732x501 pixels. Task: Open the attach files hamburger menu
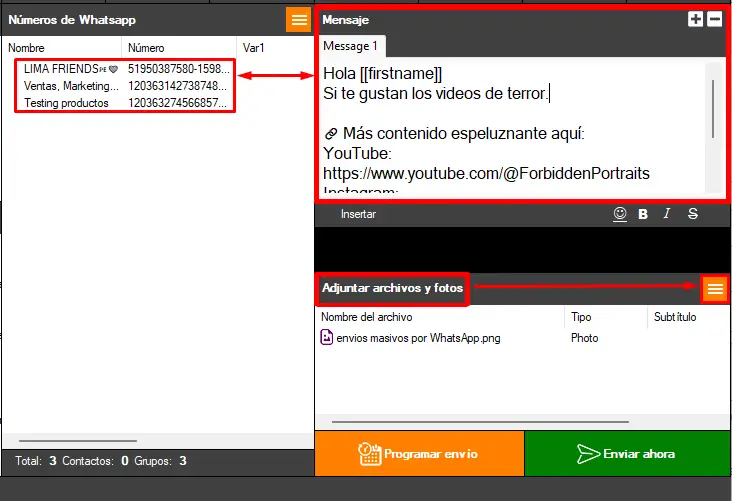pos(714,288)
